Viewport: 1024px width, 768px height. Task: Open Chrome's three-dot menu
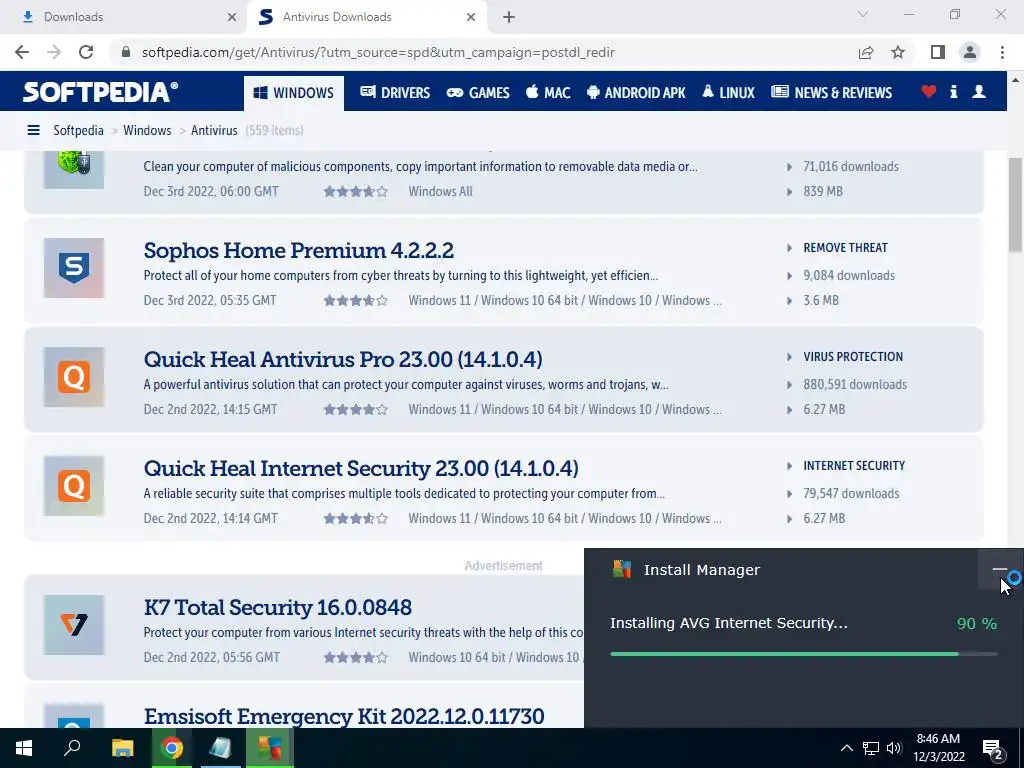click(1002, 52)
